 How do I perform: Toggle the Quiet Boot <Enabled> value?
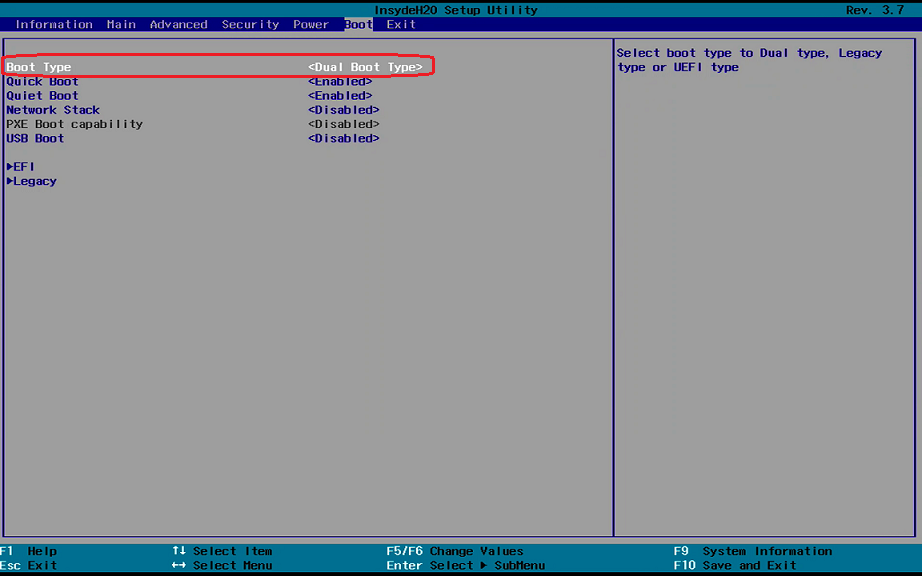[x=340, y=96]
